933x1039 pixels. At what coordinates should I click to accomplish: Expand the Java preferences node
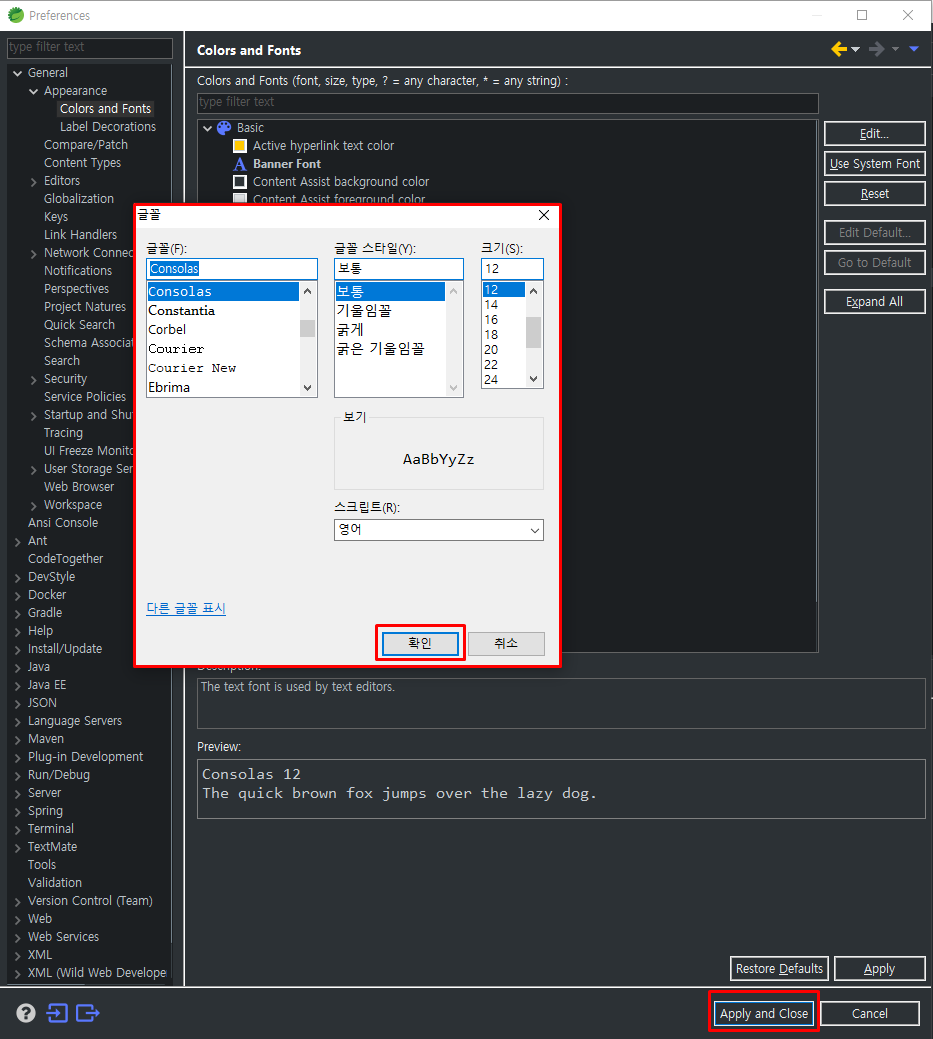pos(18,668)
